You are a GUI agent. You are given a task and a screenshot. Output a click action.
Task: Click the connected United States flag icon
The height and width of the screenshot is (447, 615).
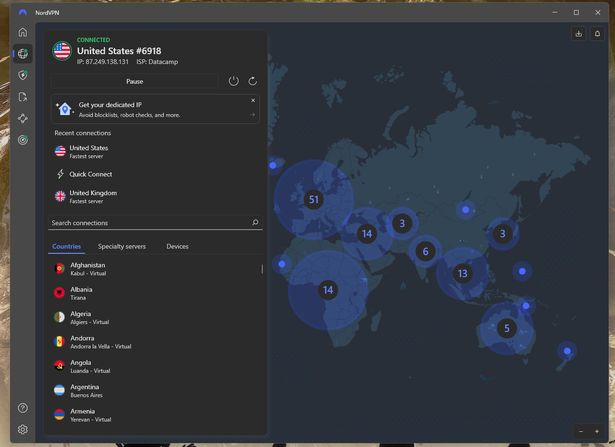[62, 51]
